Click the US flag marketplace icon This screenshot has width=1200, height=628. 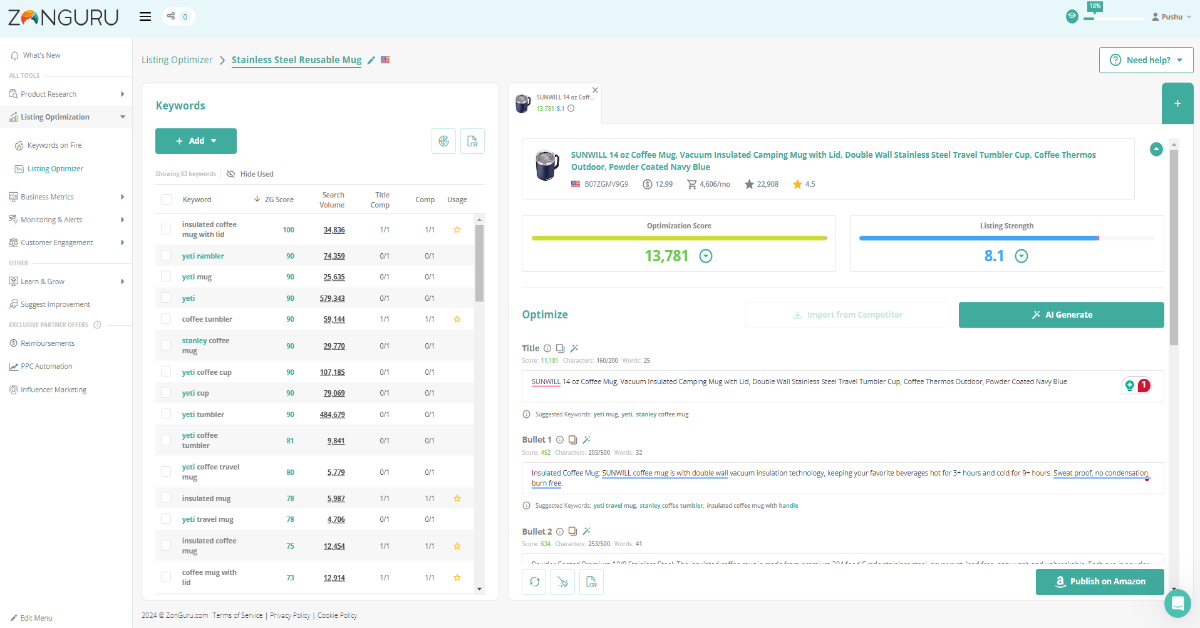coord(386,60)
